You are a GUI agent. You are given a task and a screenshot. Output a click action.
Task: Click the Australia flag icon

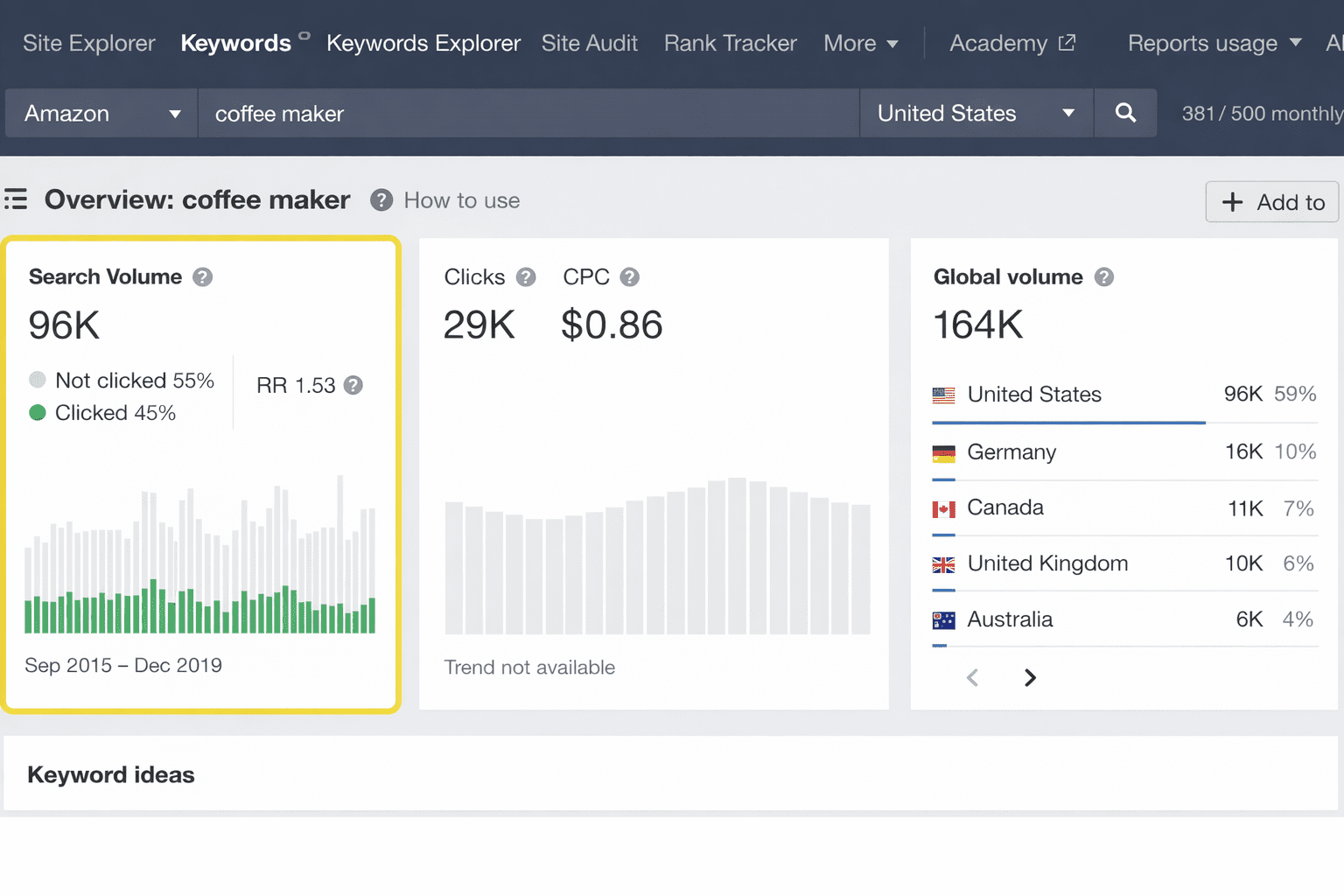[943, 620]
